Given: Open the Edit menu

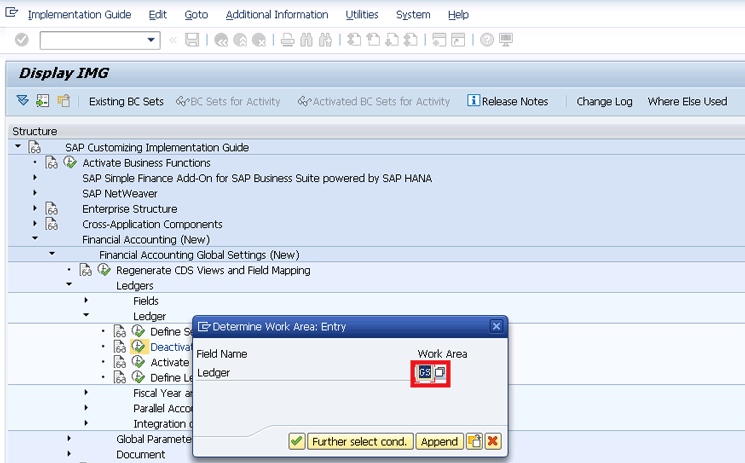Looking at the screenshot, I should (x=158, y=15).
